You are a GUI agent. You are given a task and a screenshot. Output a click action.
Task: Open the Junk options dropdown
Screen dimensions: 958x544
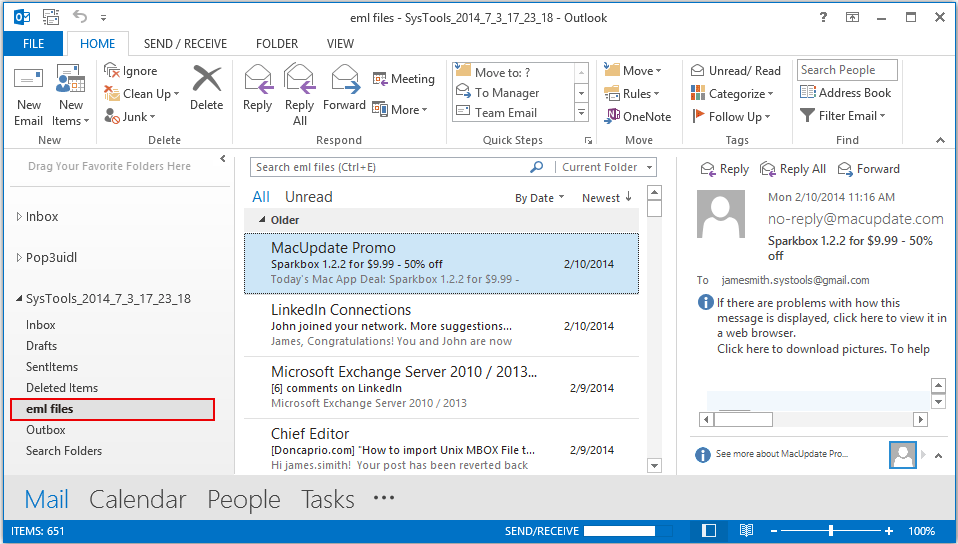coord(130,116)
